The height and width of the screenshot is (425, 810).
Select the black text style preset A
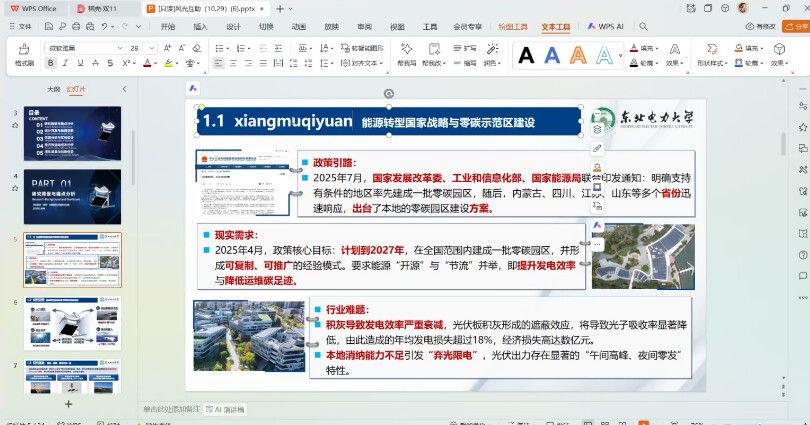coord(526,56)
